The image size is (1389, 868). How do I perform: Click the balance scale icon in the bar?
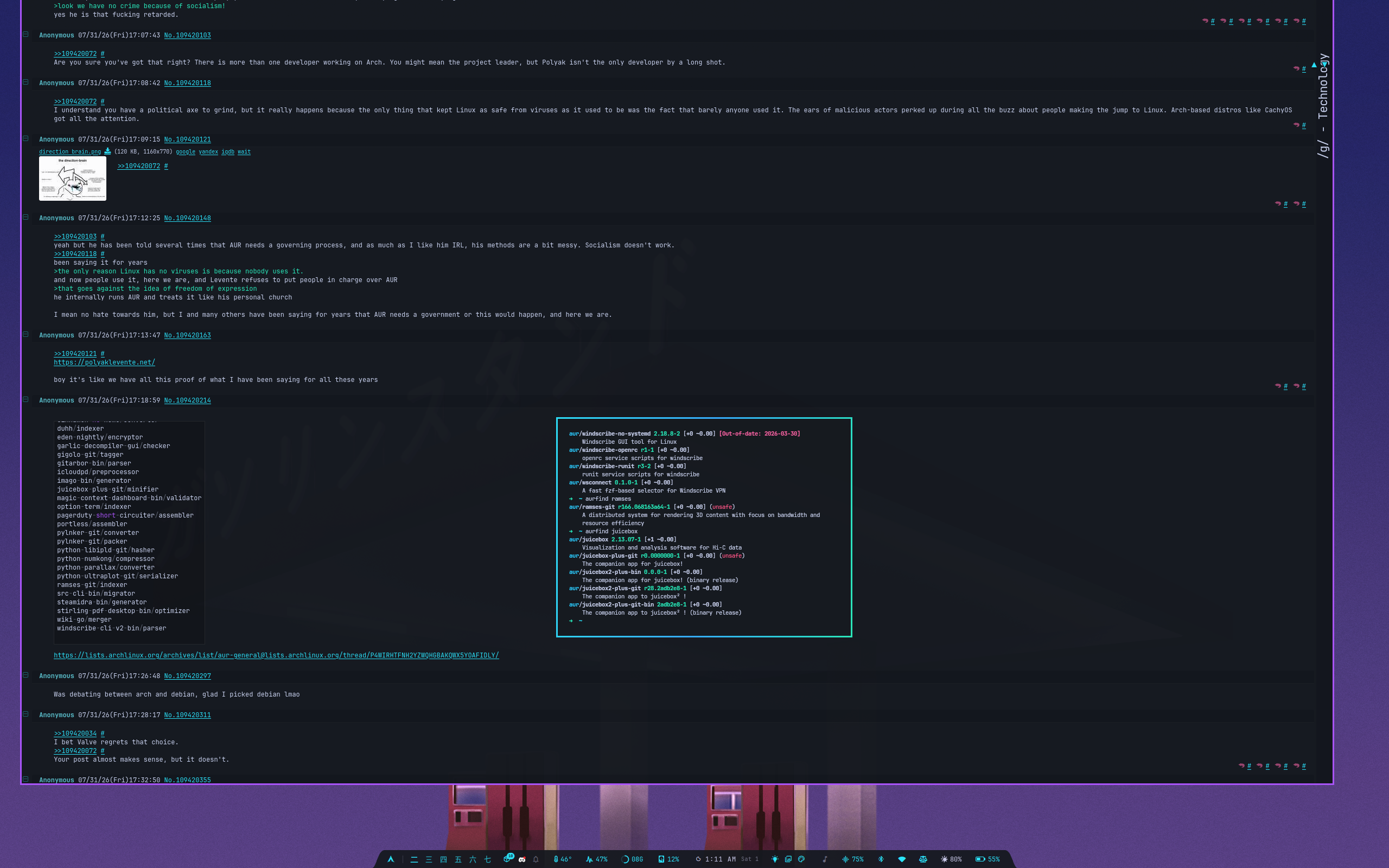point(923,859)
